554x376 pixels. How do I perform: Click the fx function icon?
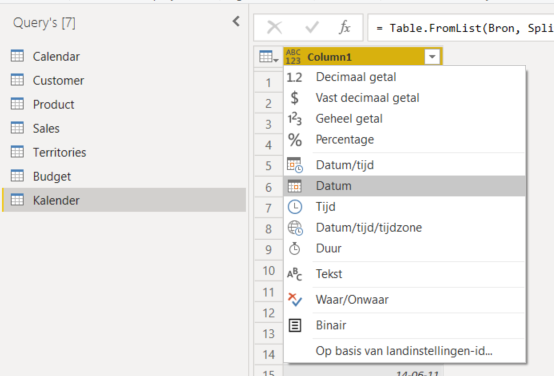344,28
